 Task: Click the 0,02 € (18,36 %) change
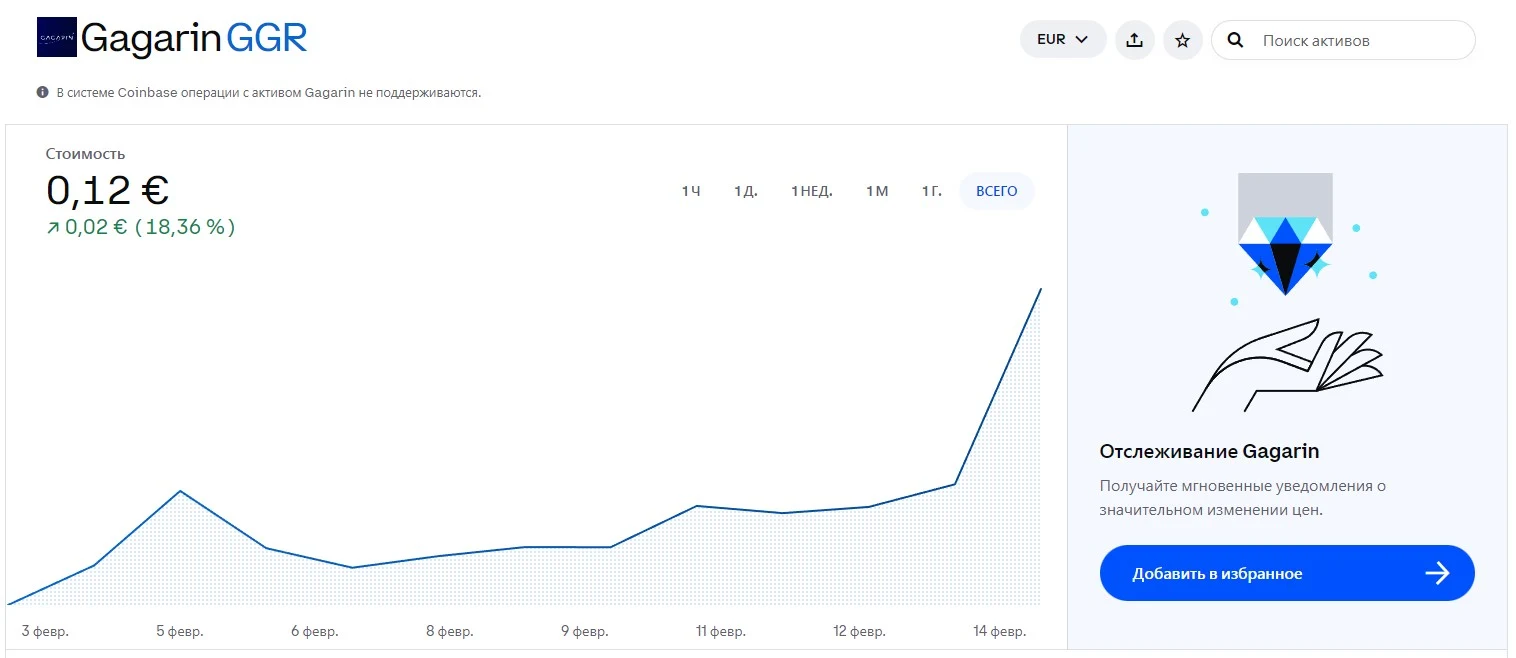click(x=141, y=227)
